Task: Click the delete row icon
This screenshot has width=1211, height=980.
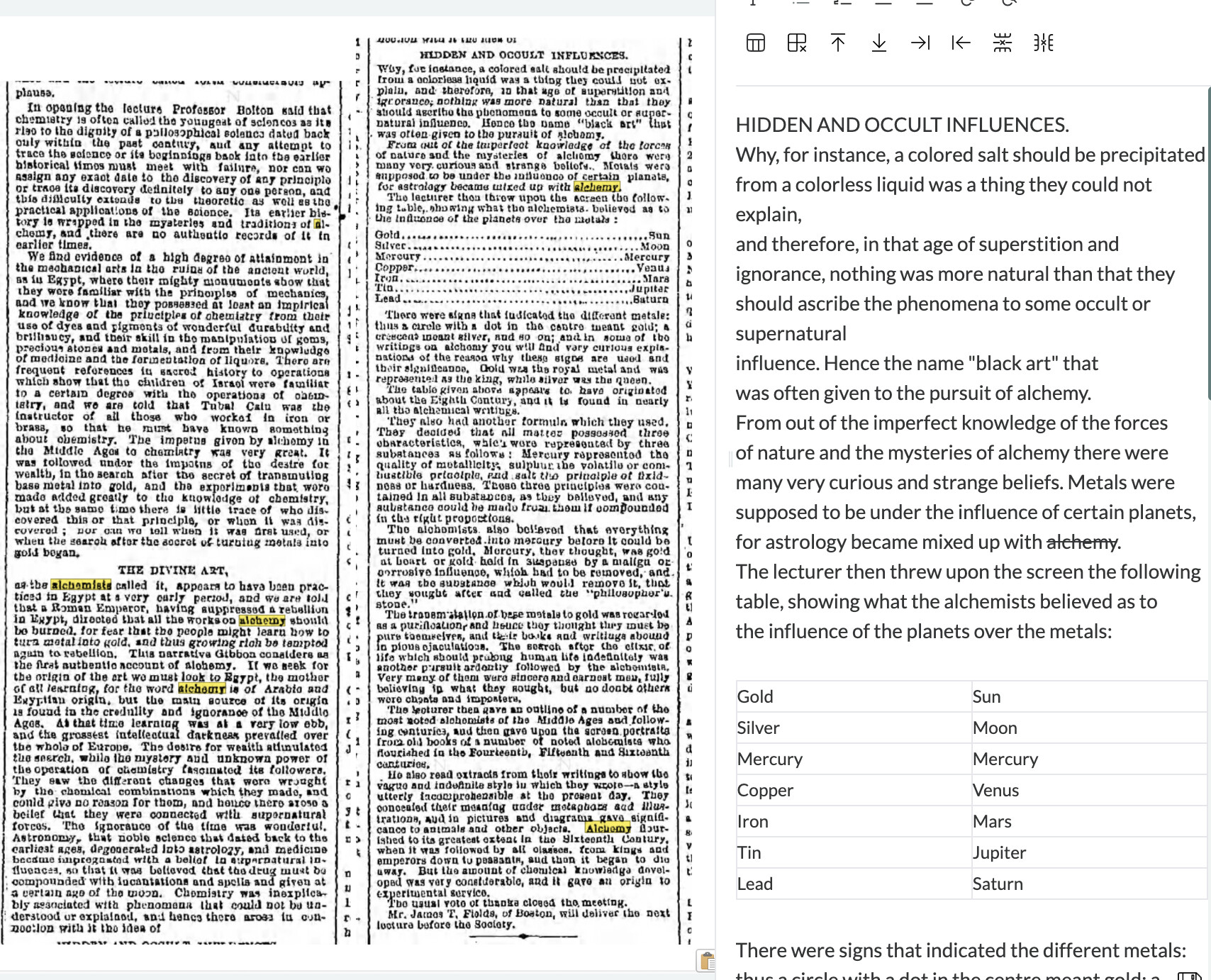Action: (1002, 43)
